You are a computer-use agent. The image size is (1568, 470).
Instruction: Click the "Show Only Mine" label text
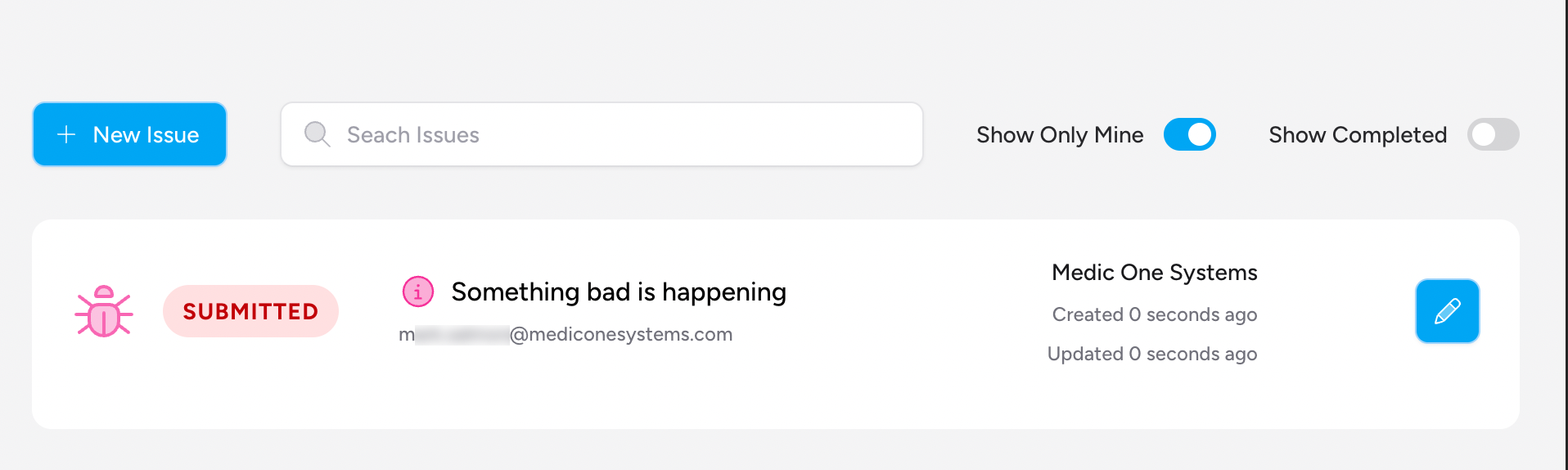pos(1060,134)
